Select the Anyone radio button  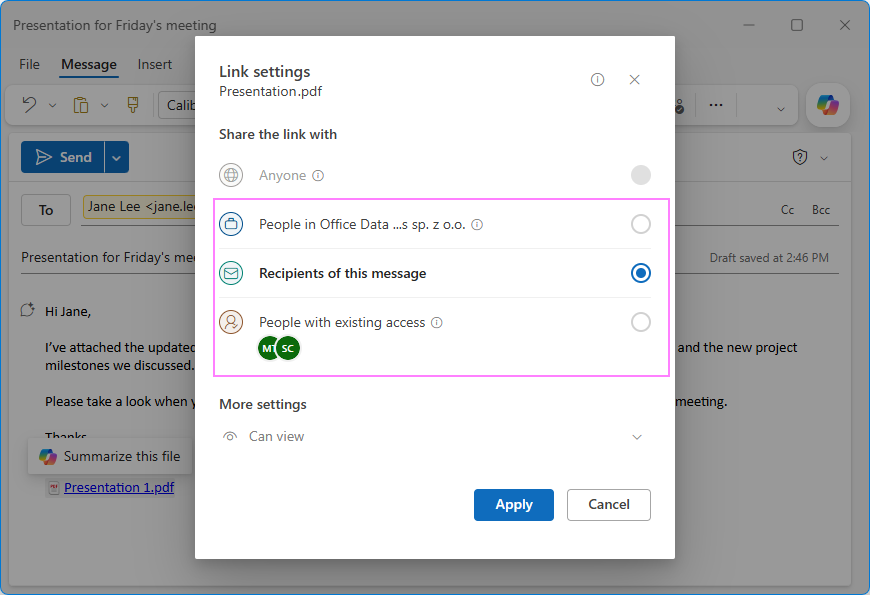point(640,175)
